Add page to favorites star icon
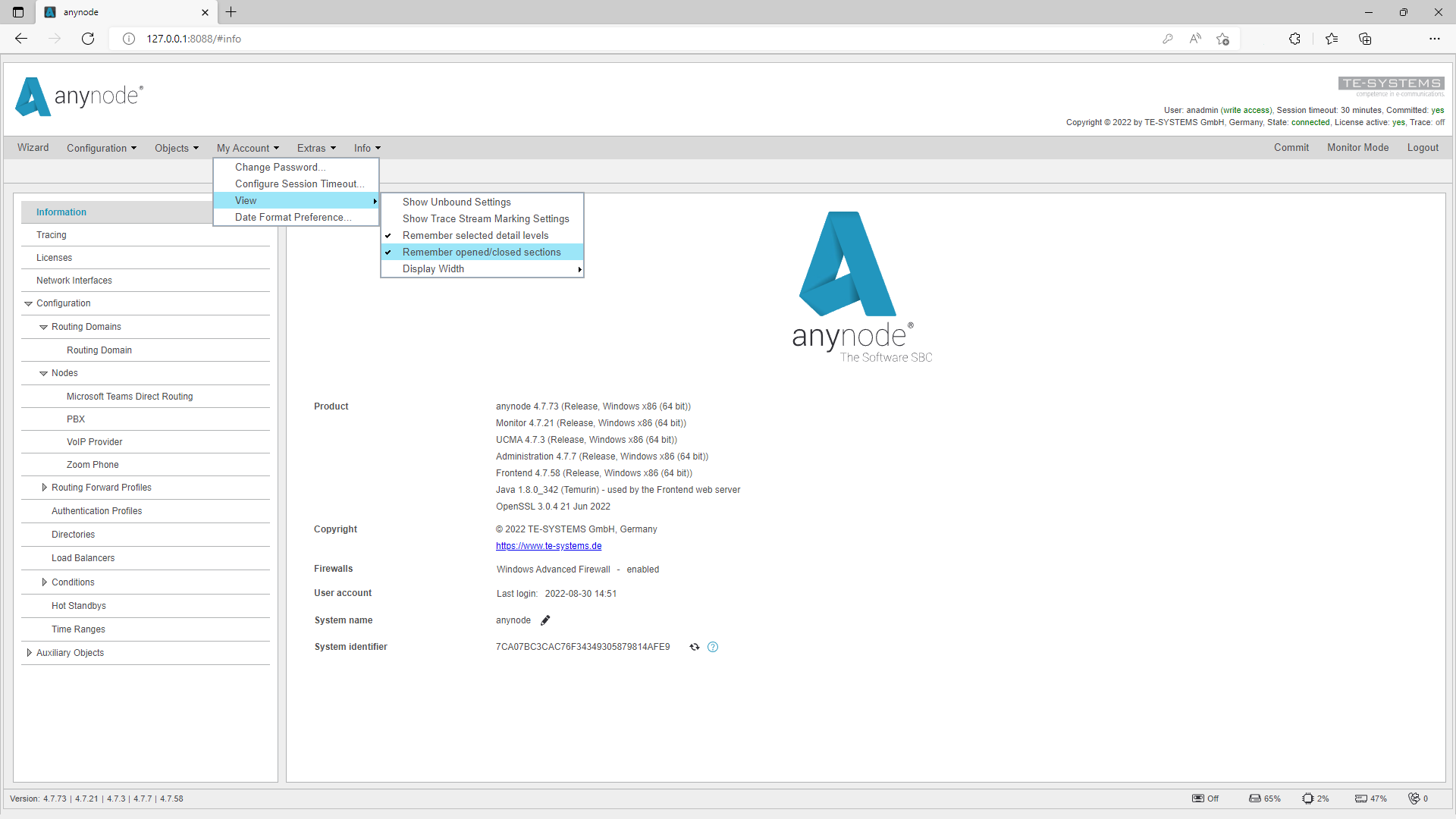 coord(1222,39)
